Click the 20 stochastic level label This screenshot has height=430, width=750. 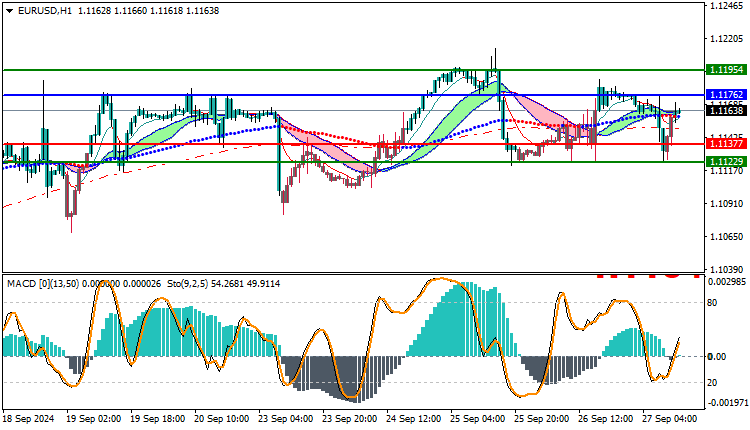712,383
